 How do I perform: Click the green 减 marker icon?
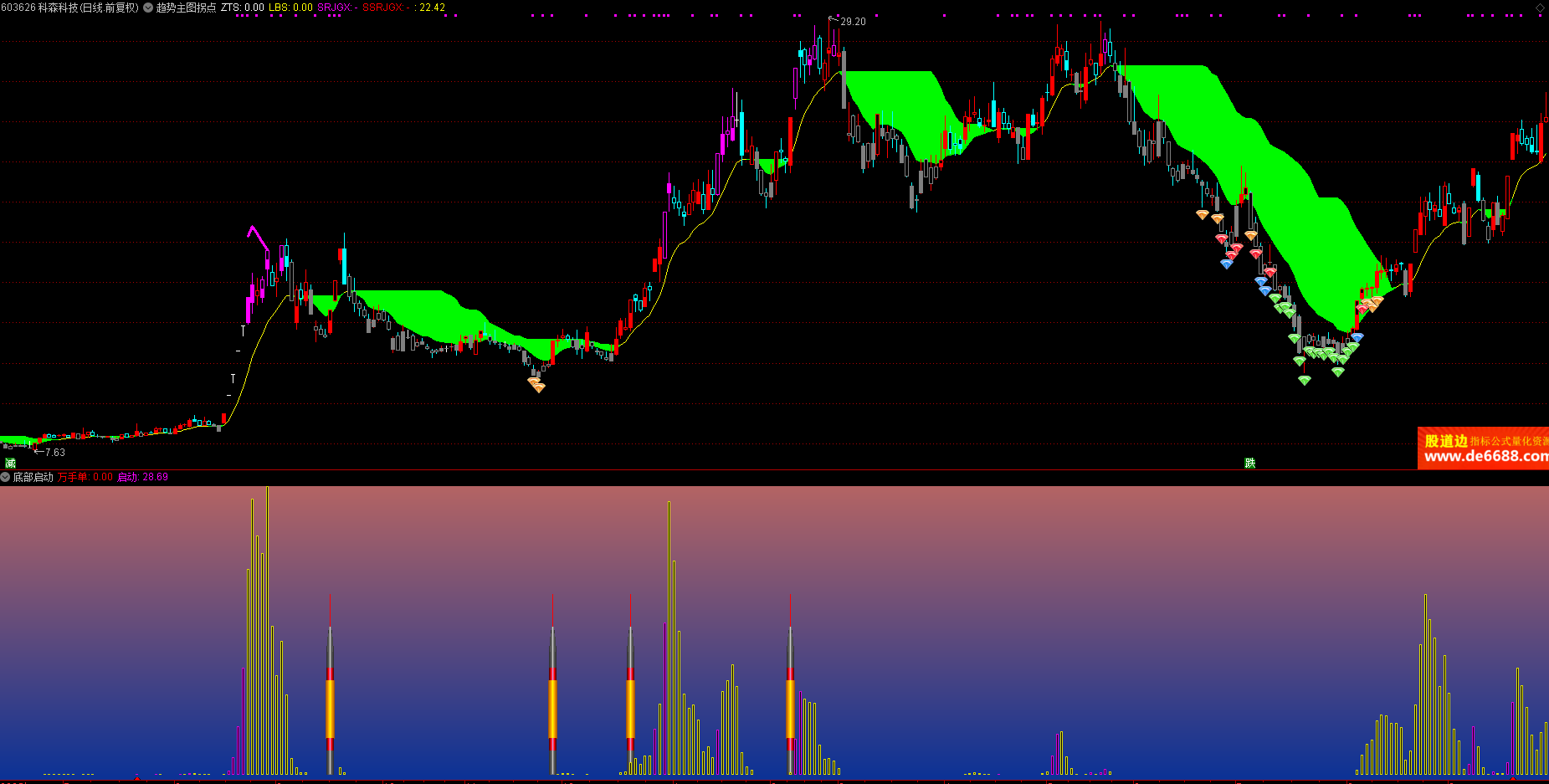coord(10,463)
